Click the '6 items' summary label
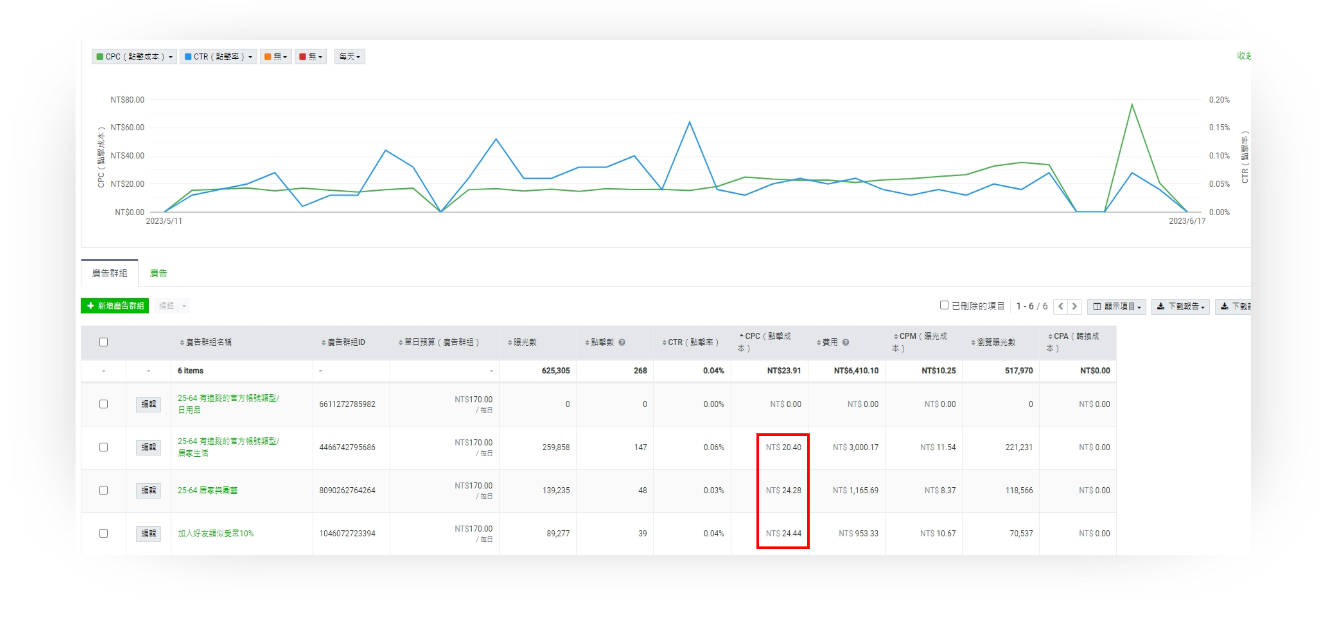 tap(189, 370)
